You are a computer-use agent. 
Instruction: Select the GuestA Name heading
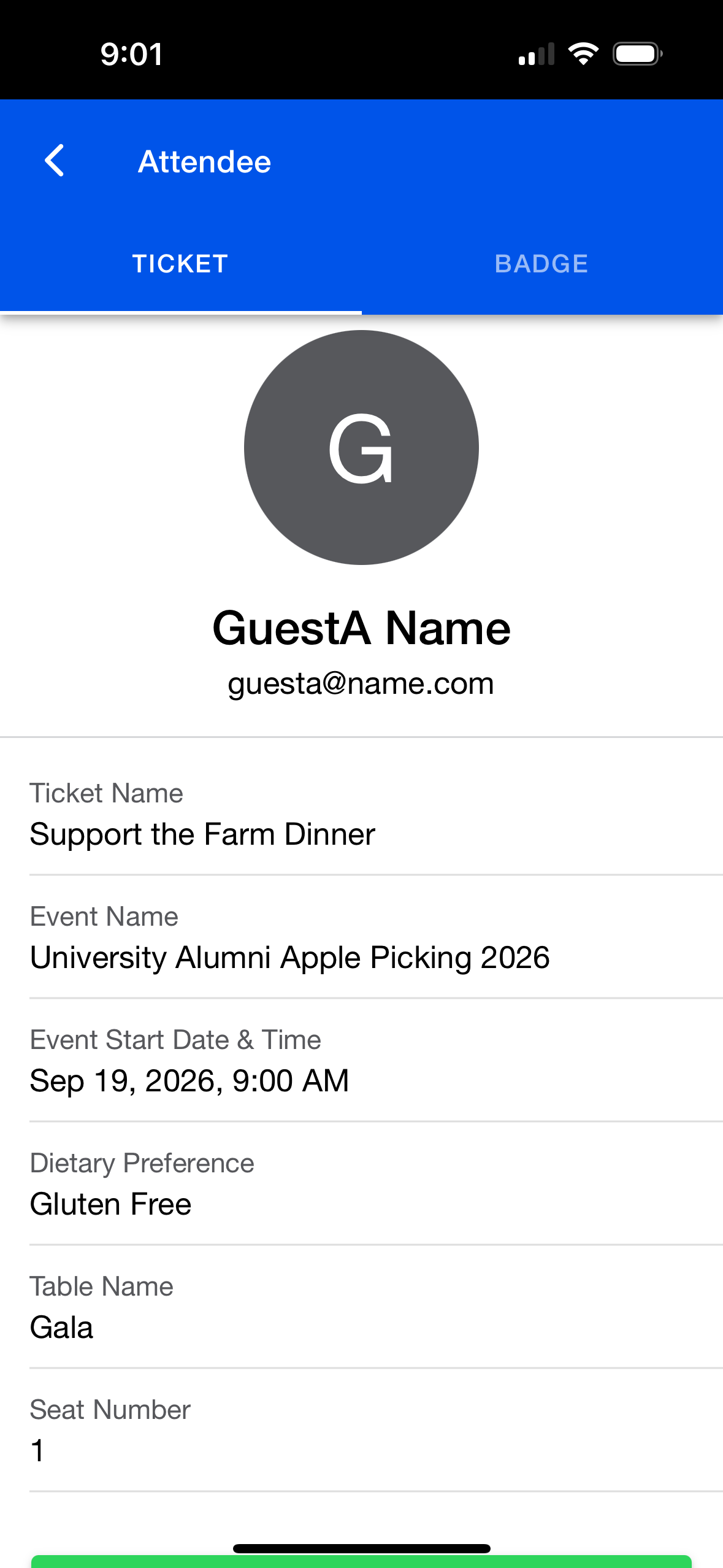tap(361, 628)
